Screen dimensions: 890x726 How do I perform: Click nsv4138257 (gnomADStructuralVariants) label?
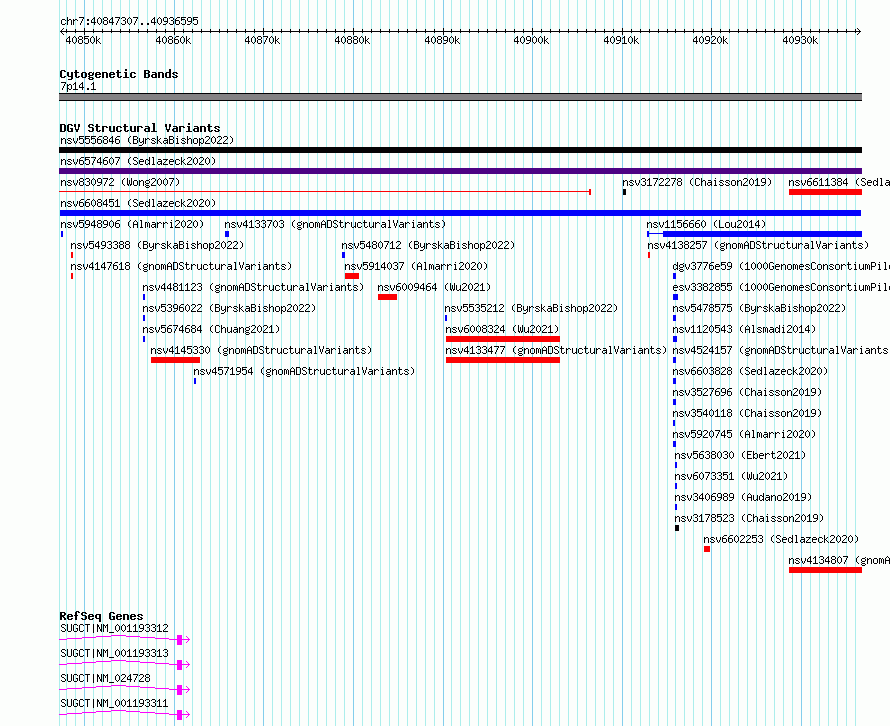point(758,245)
